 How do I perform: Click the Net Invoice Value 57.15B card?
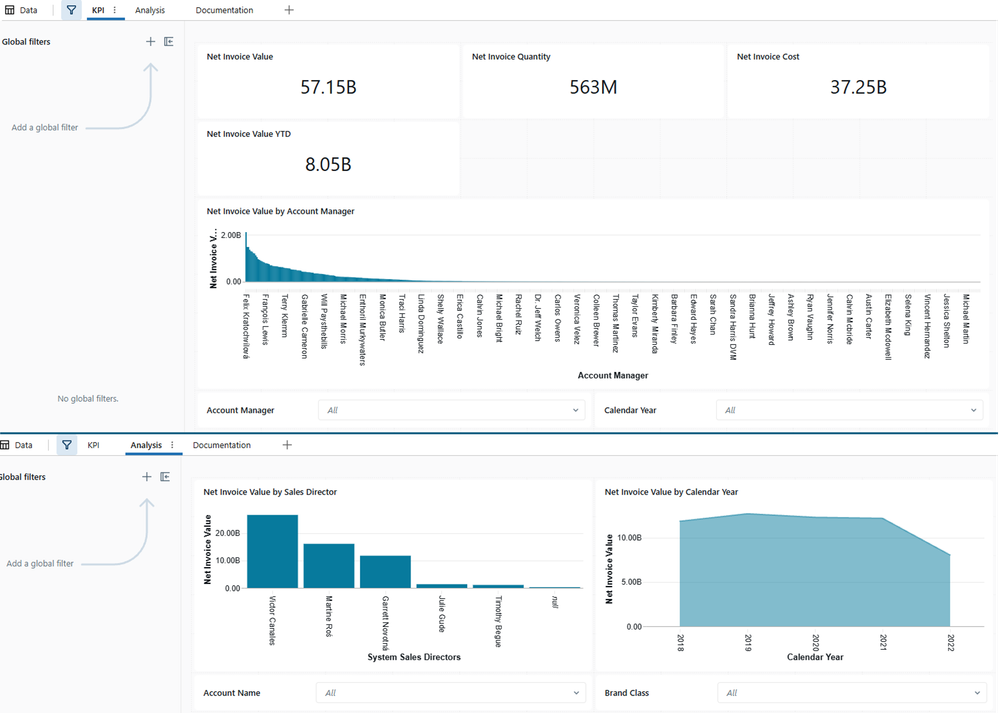coord(328,81)
